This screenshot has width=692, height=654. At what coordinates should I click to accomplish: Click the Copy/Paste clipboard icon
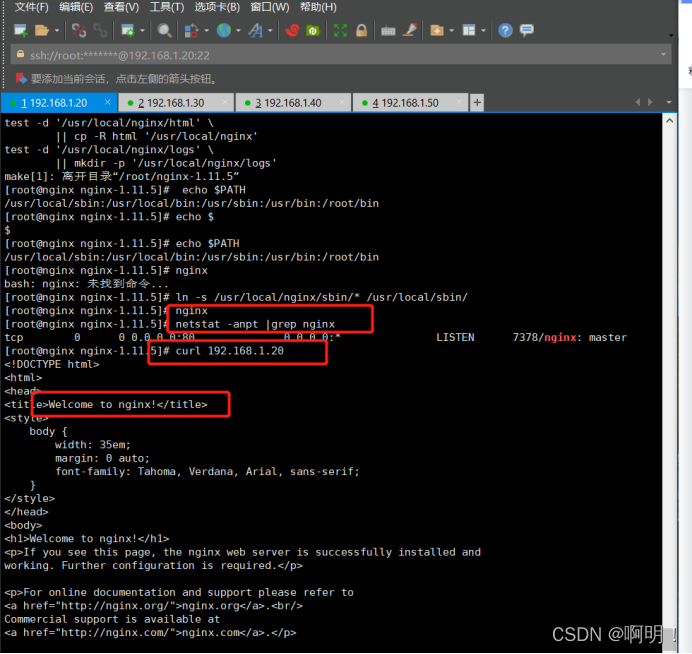tap(191, 30)
